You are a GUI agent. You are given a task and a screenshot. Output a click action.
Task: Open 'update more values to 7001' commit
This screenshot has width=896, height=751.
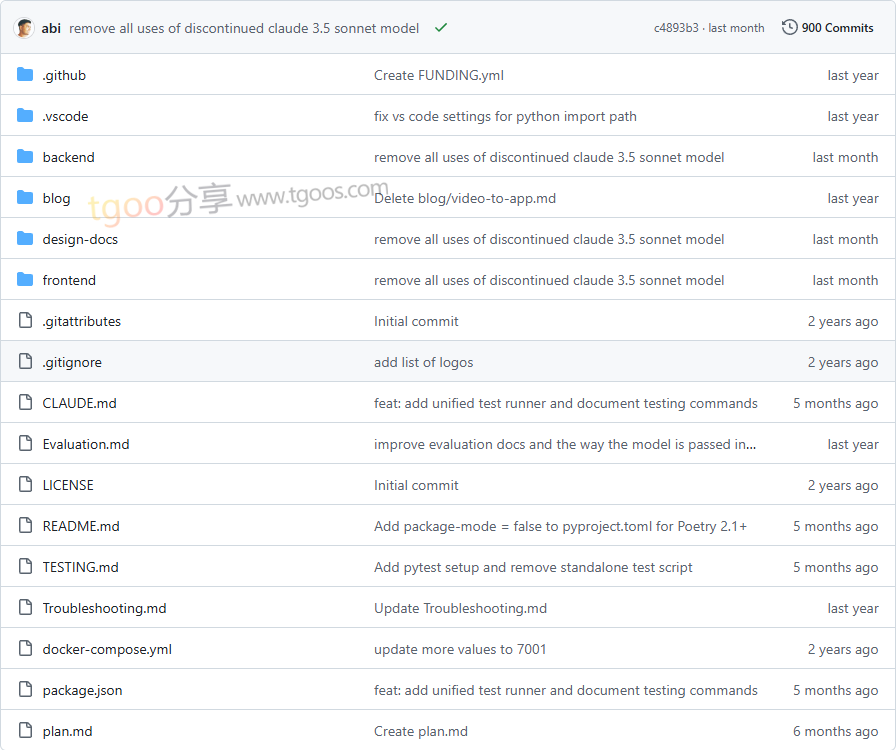tap(460, 649)
